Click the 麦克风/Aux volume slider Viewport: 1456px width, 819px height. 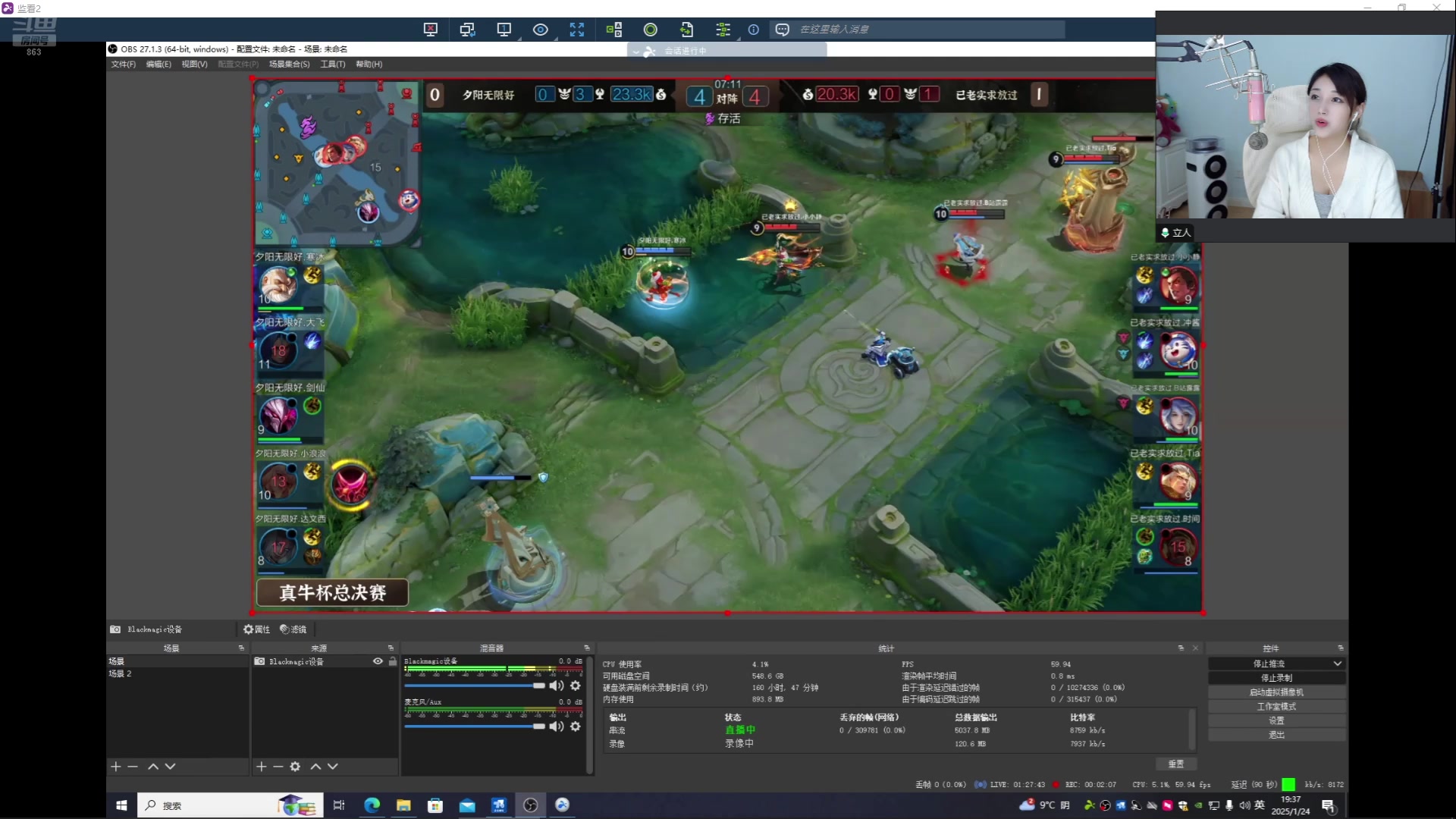tap(475, 727)
